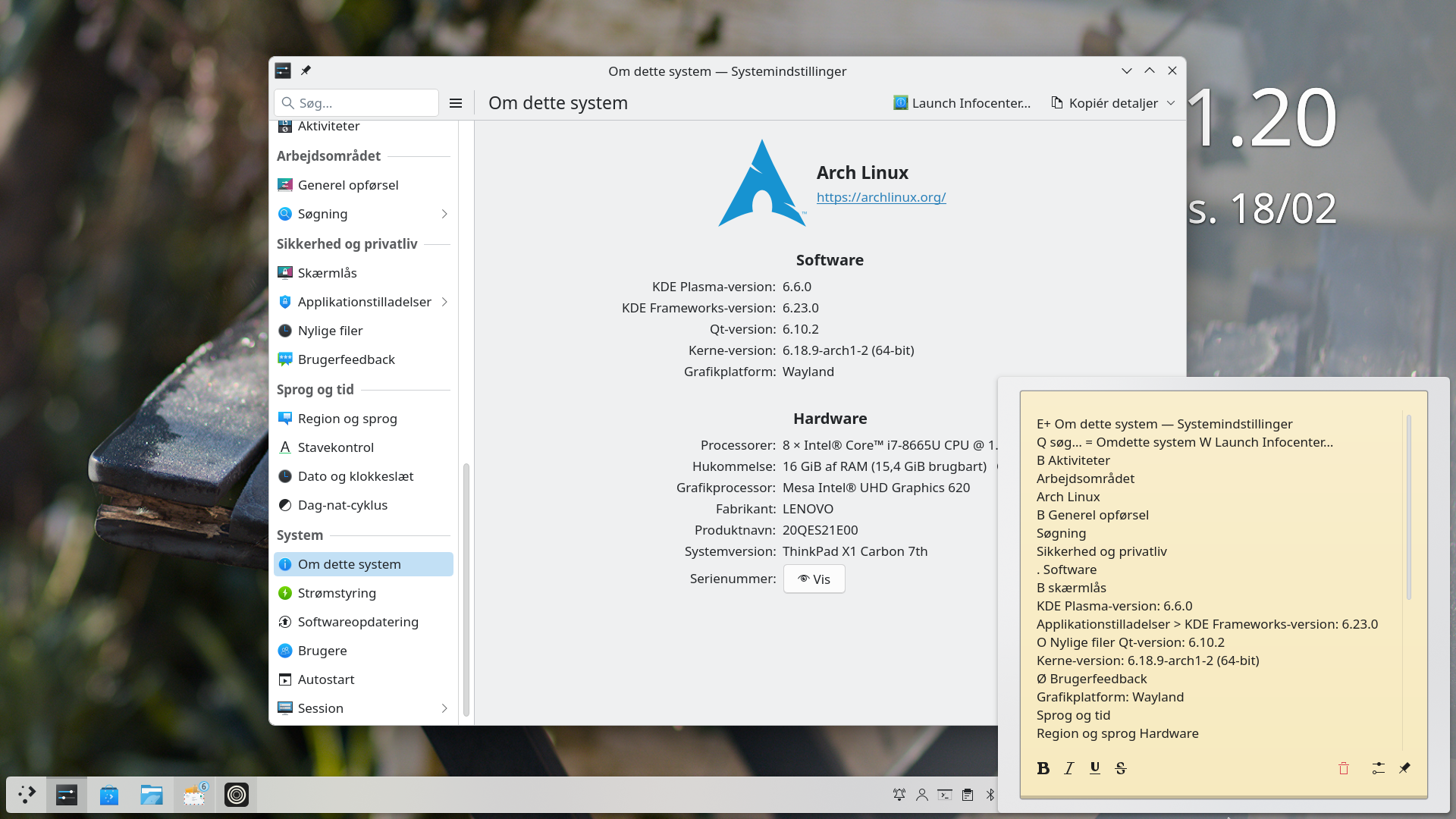Expand Søgning submenu chevron
Viewport: 1456px width, 819px height.
444,214
